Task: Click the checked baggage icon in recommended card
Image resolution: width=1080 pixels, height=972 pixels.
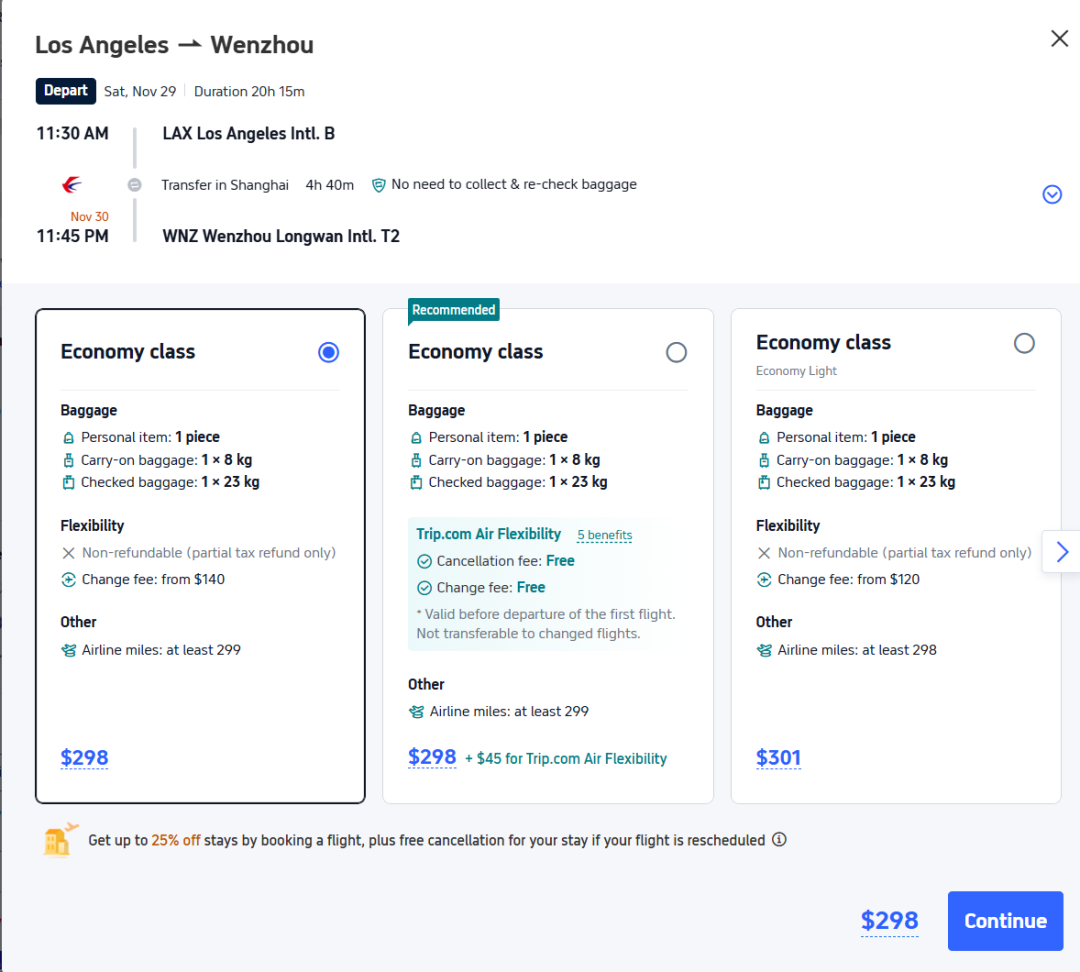Action: pos(416,482)
